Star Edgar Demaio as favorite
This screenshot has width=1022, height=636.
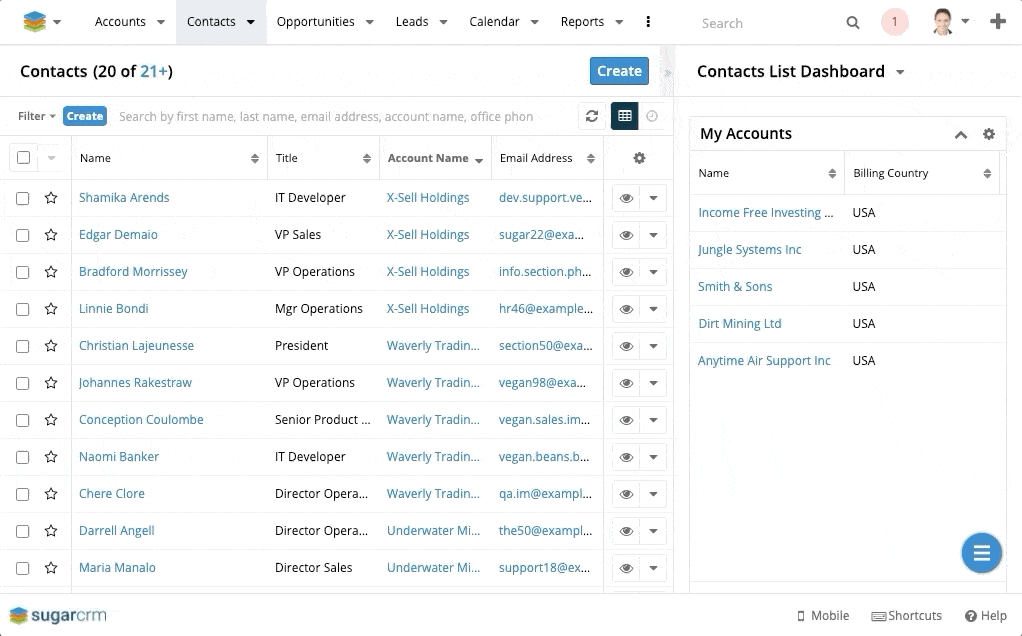coord(51,235)
